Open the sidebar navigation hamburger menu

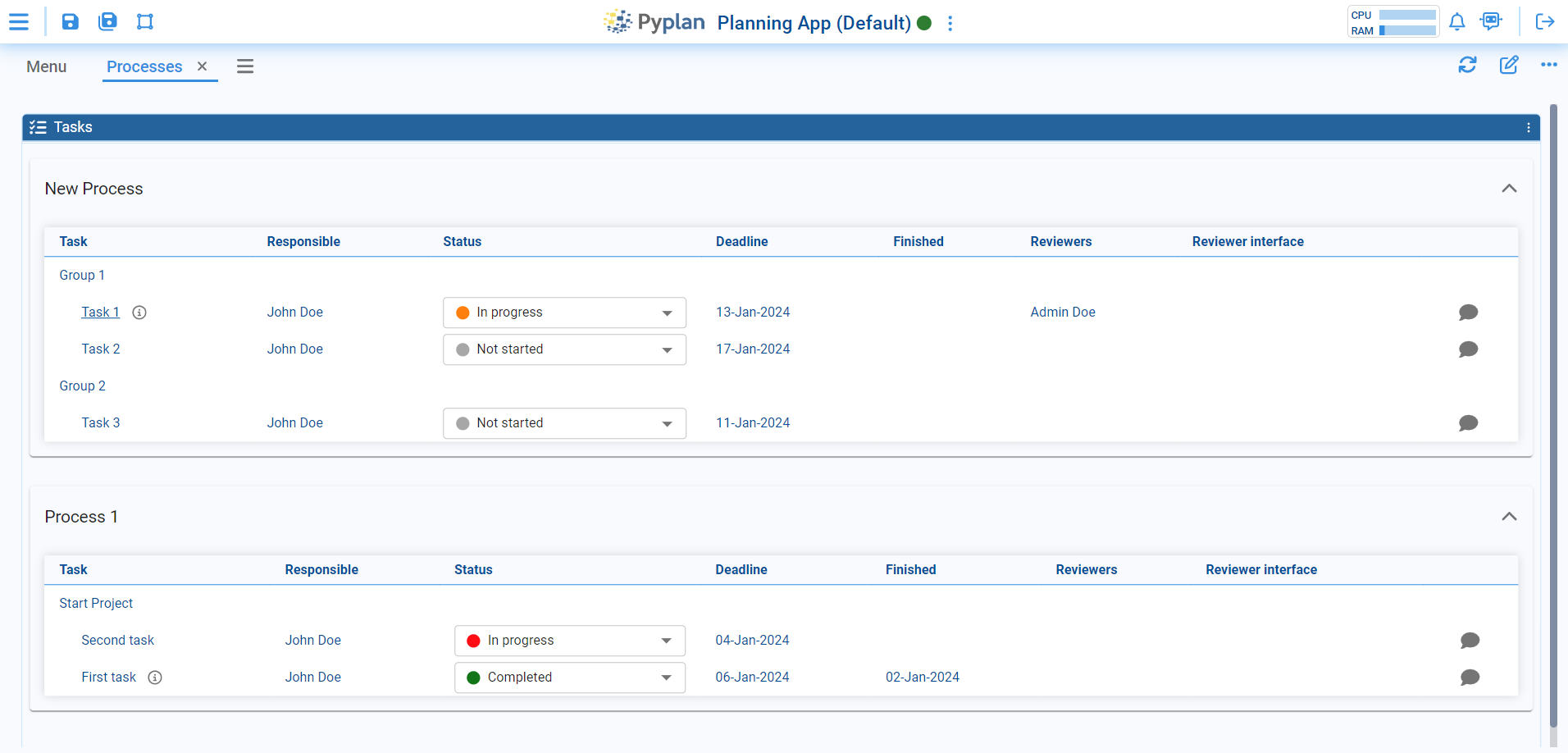click(20, 21)
